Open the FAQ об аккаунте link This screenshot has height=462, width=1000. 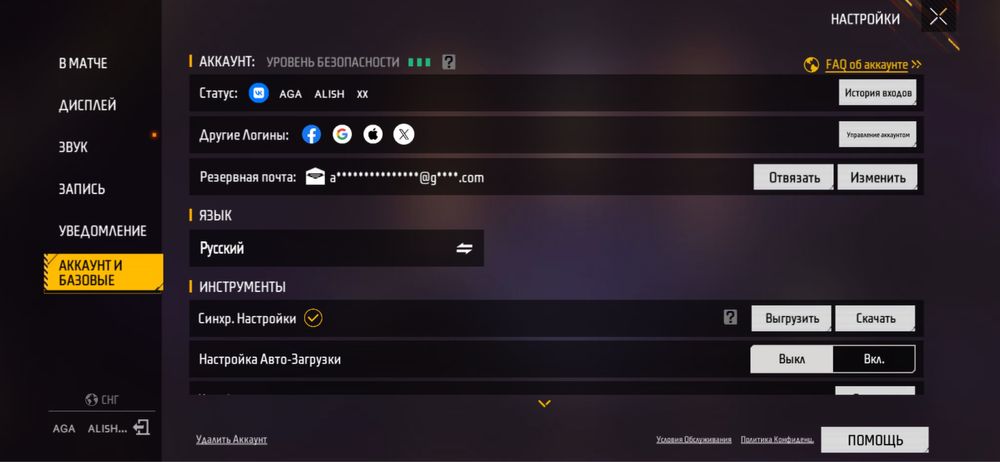tap(866, 64)
